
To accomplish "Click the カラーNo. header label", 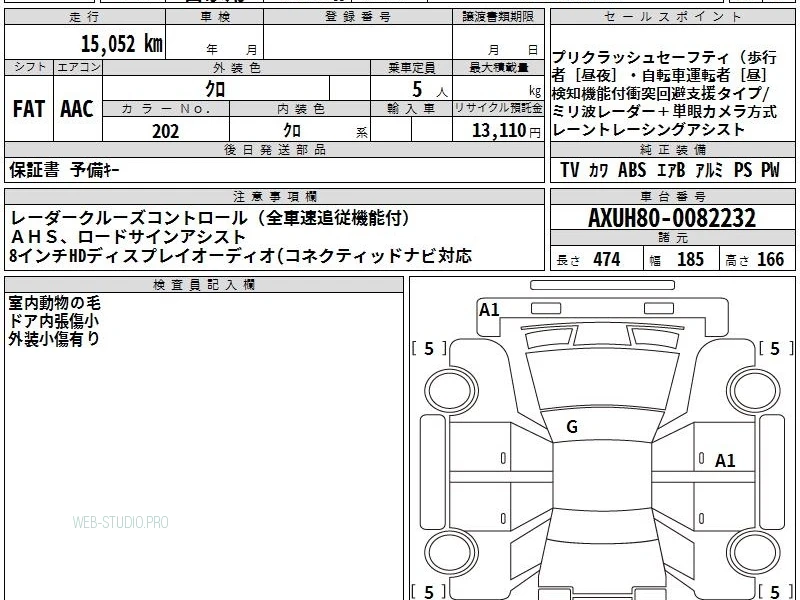I will (166, 109).
